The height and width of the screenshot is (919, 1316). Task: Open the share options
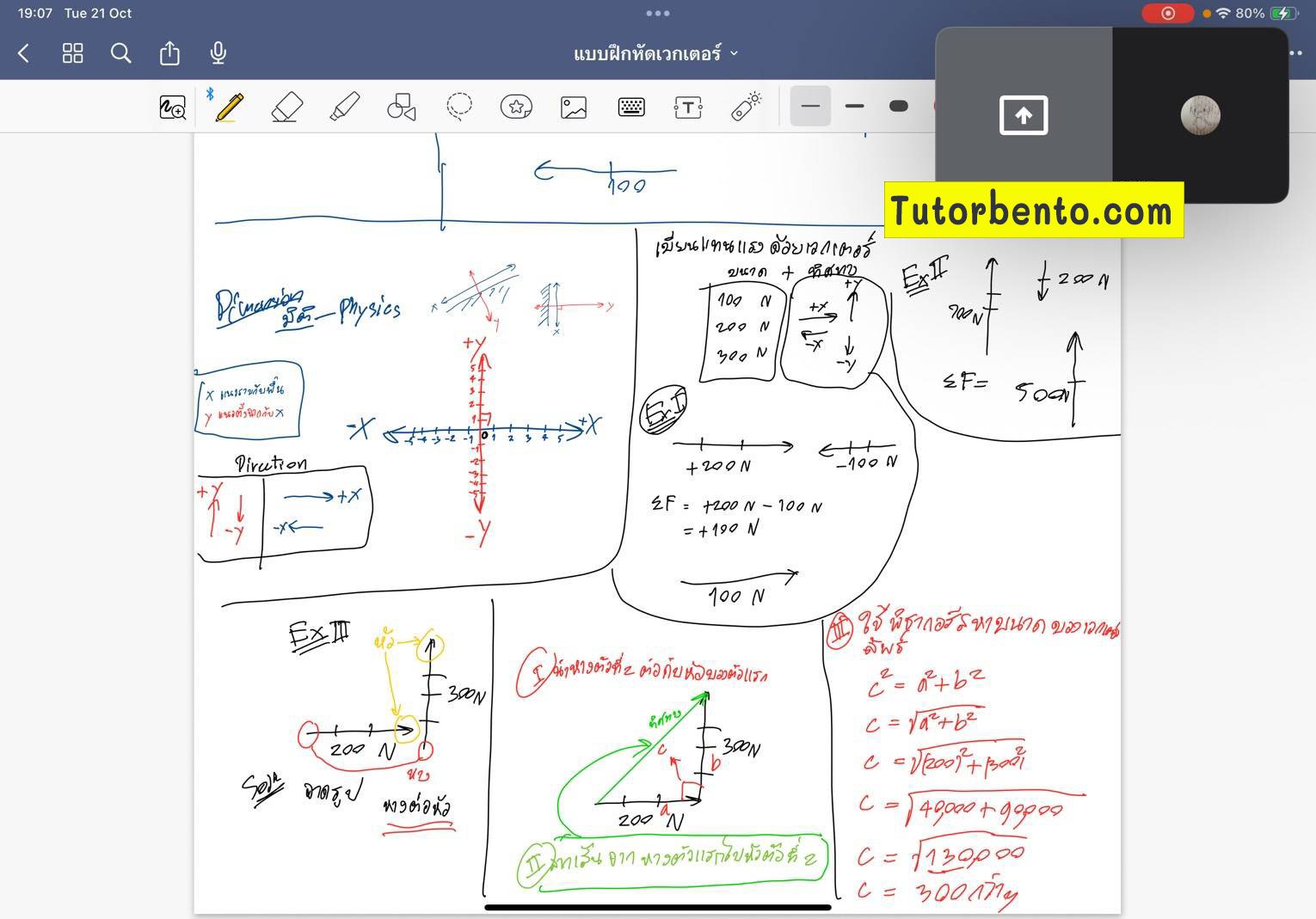[169, 52]
